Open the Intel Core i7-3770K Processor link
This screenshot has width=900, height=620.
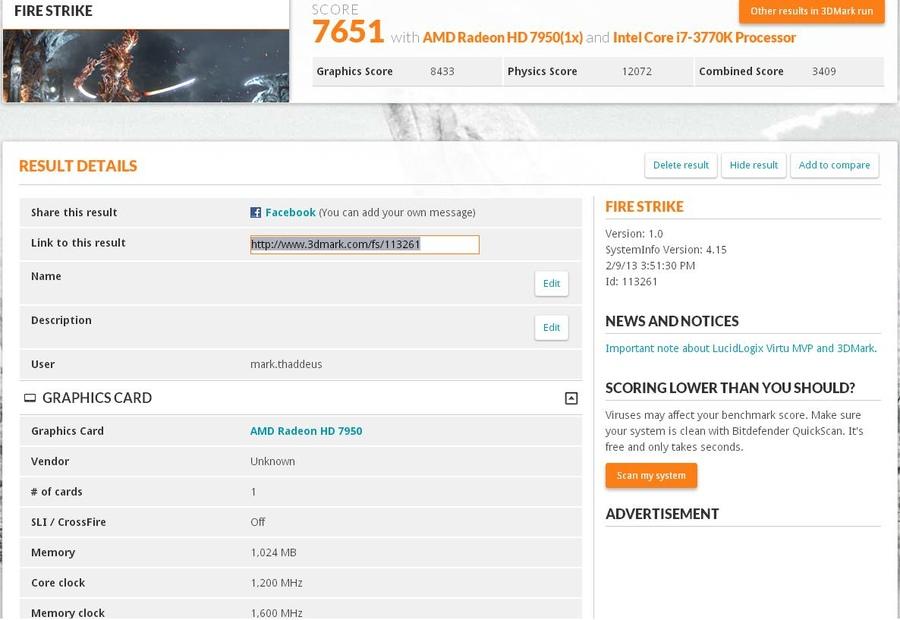click(x=704, y=37)
